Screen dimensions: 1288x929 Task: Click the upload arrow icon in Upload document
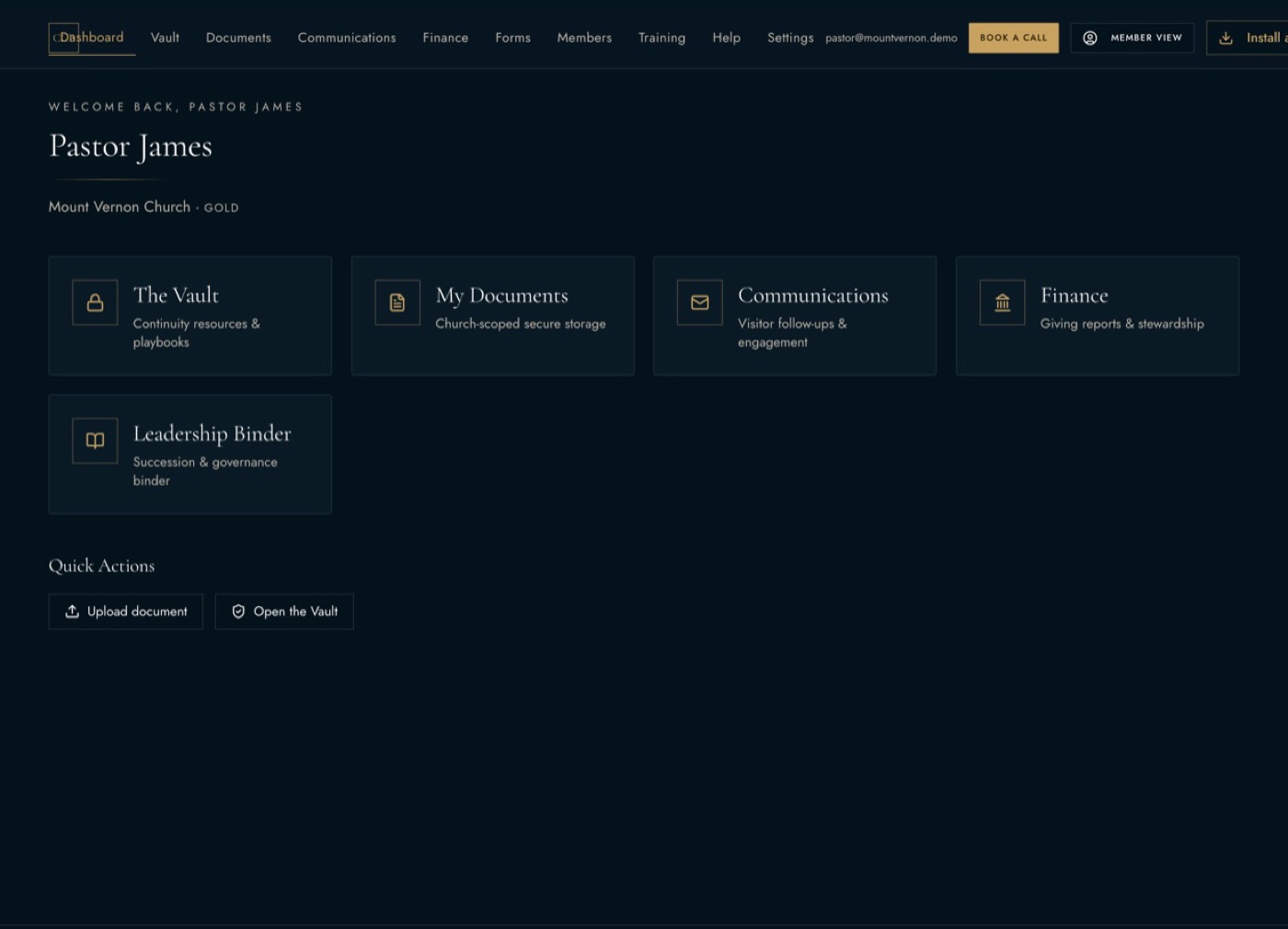pyautogui.click(x=72, y=612)
